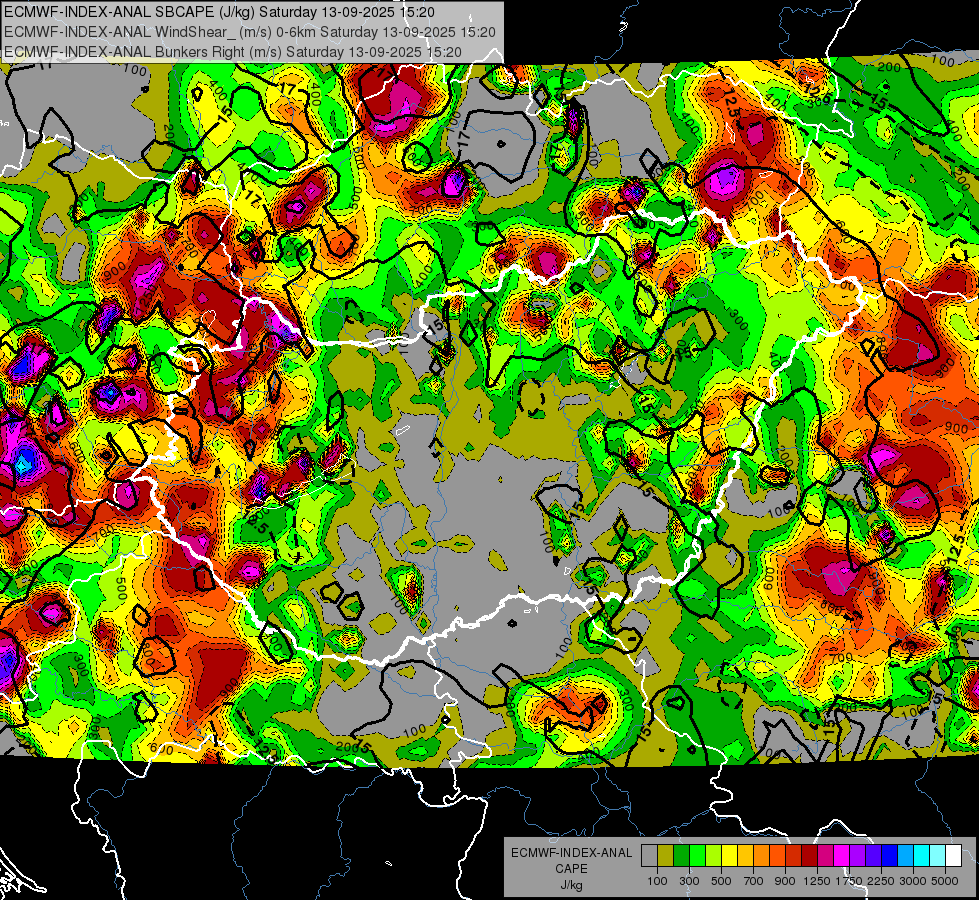The height and width of the screenshot is (900, 979).
Task: Click the gray swatch in CAPE legend
Action: (x=649, y=855)
